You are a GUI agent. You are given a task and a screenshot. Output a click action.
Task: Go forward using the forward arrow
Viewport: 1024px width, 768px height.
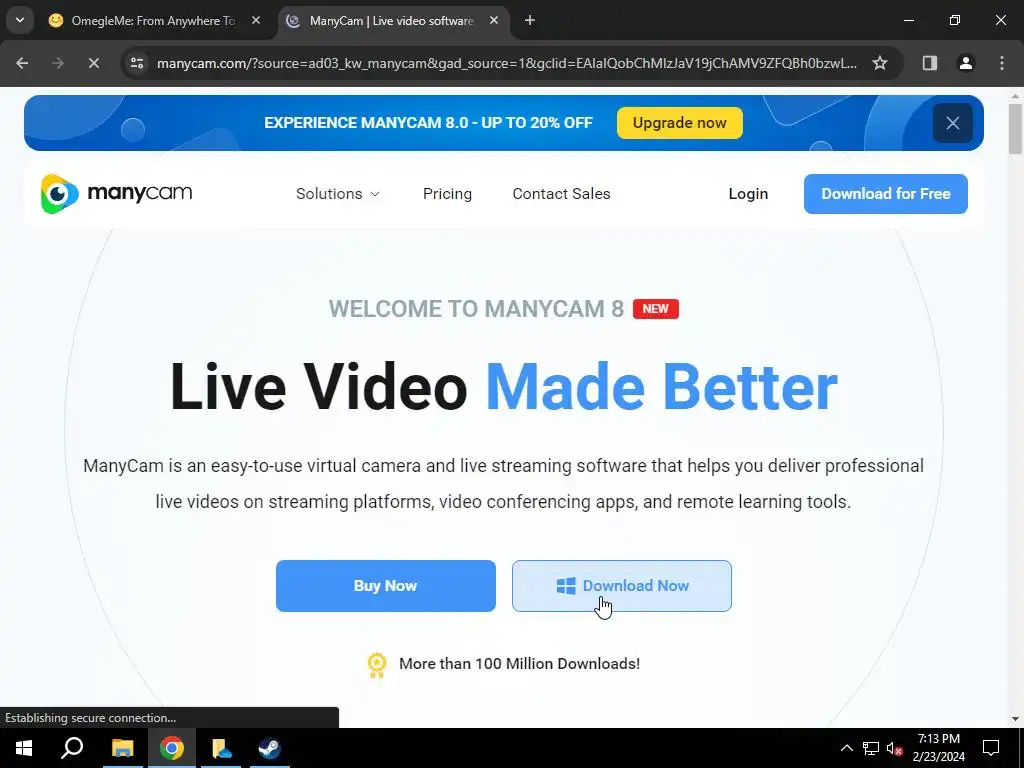58,63
